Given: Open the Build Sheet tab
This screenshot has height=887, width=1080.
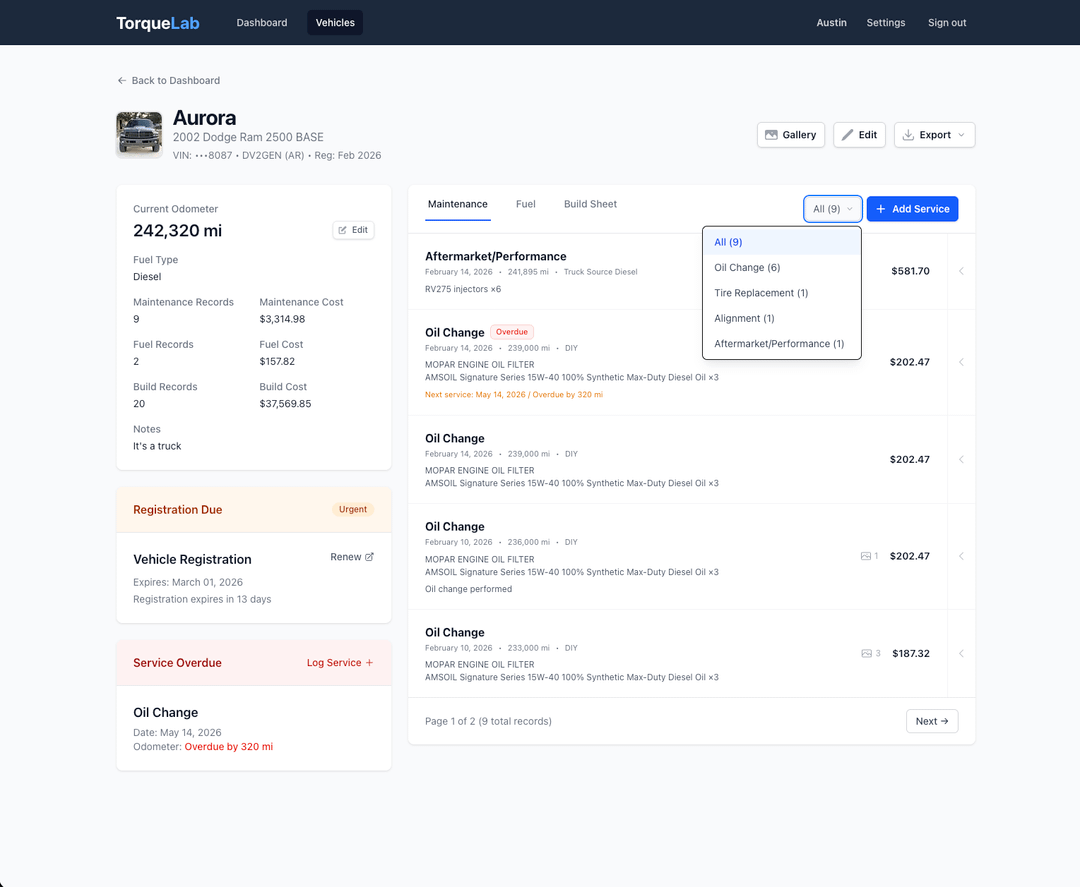Looking at the screenshot, I should click(x=590, y=204).
